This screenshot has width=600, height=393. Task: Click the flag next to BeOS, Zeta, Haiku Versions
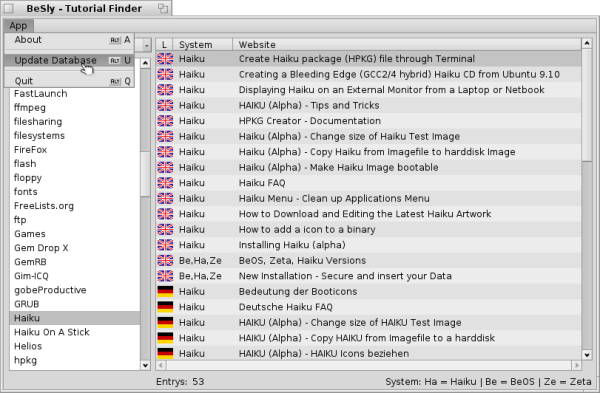[165, 261]
